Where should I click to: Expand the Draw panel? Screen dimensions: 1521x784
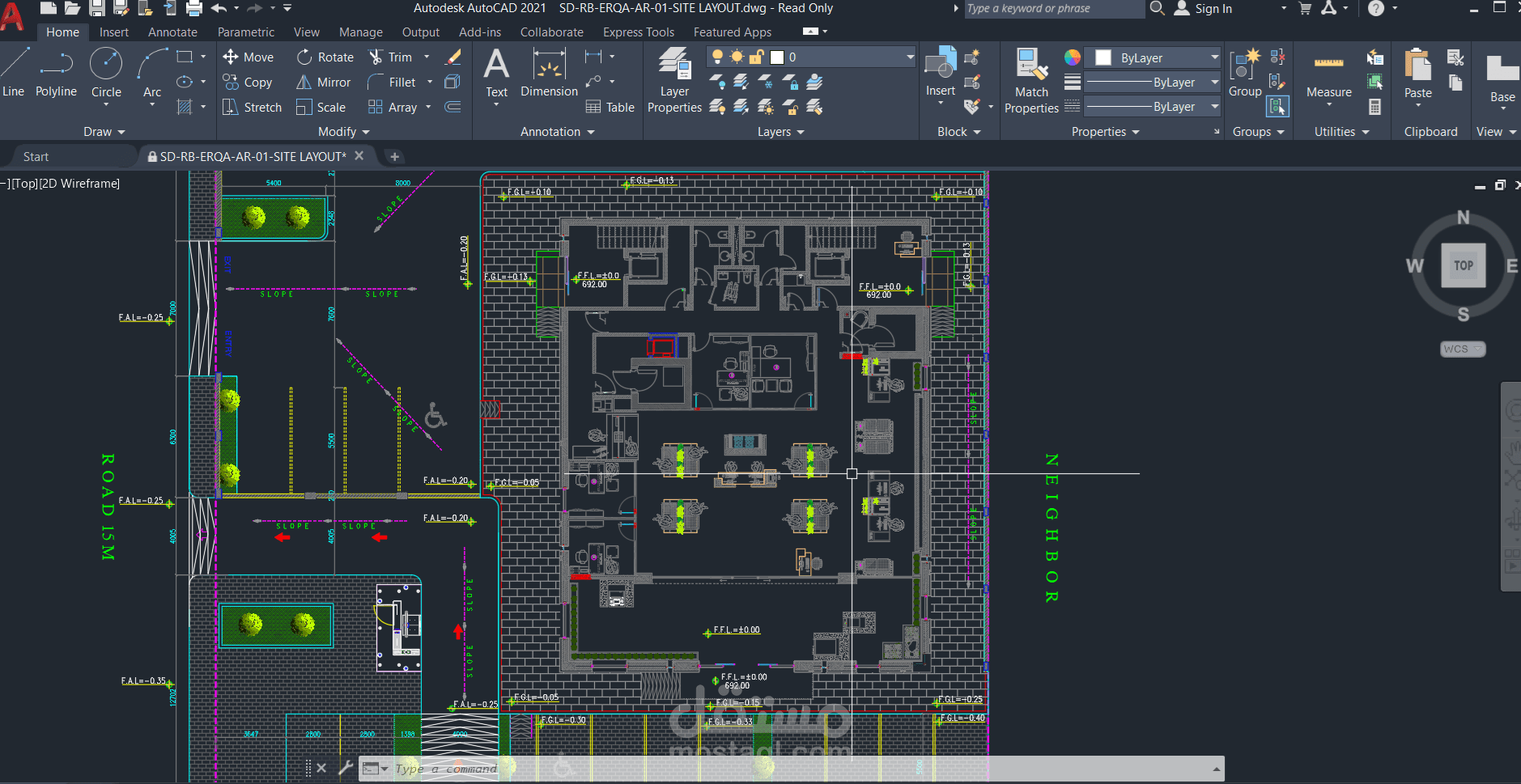coord(104,132)
